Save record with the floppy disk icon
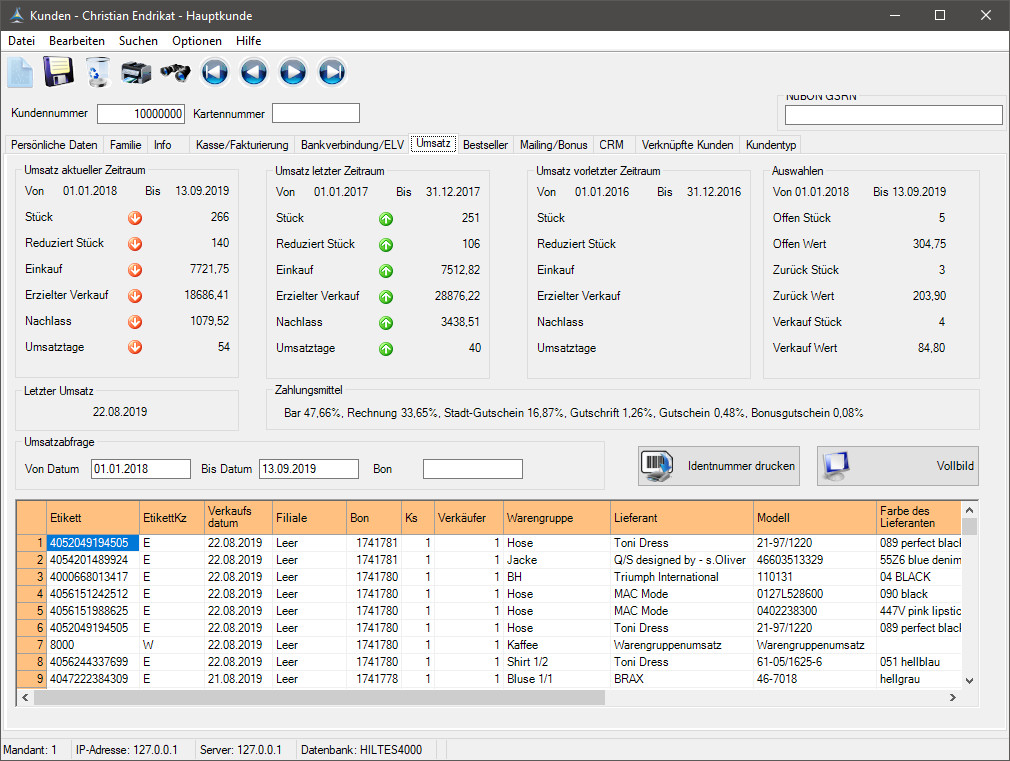 (59, 72)
